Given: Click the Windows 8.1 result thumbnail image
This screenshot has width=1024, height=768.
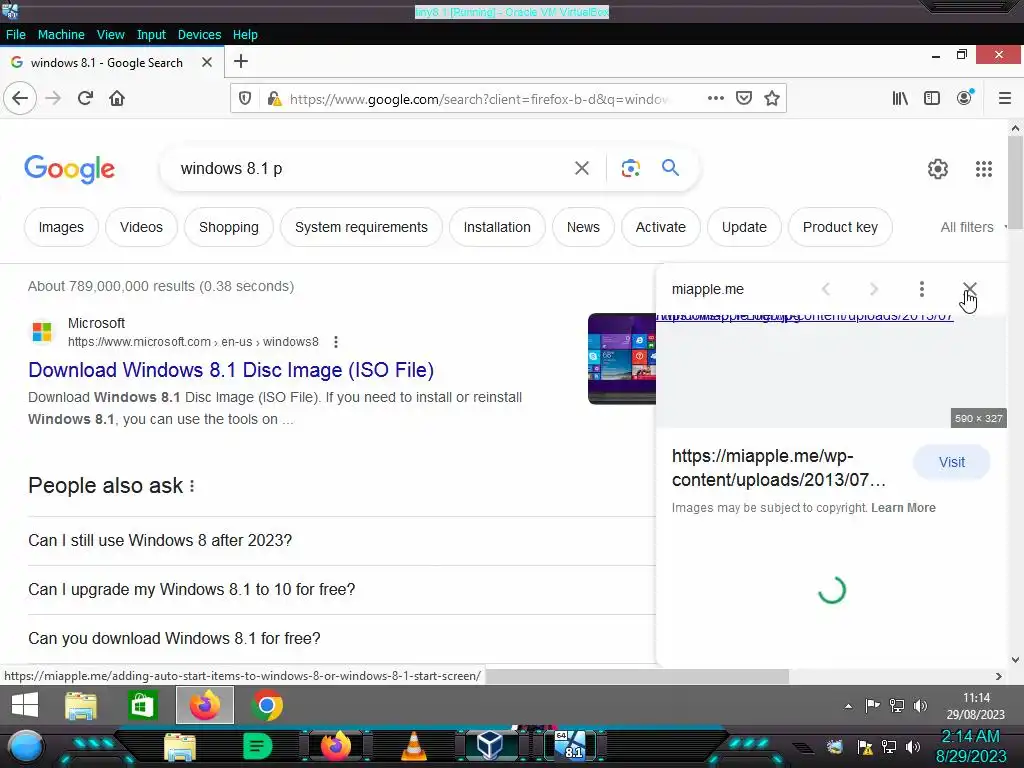Looking at the screenshot, I should (x=622, y=359).
